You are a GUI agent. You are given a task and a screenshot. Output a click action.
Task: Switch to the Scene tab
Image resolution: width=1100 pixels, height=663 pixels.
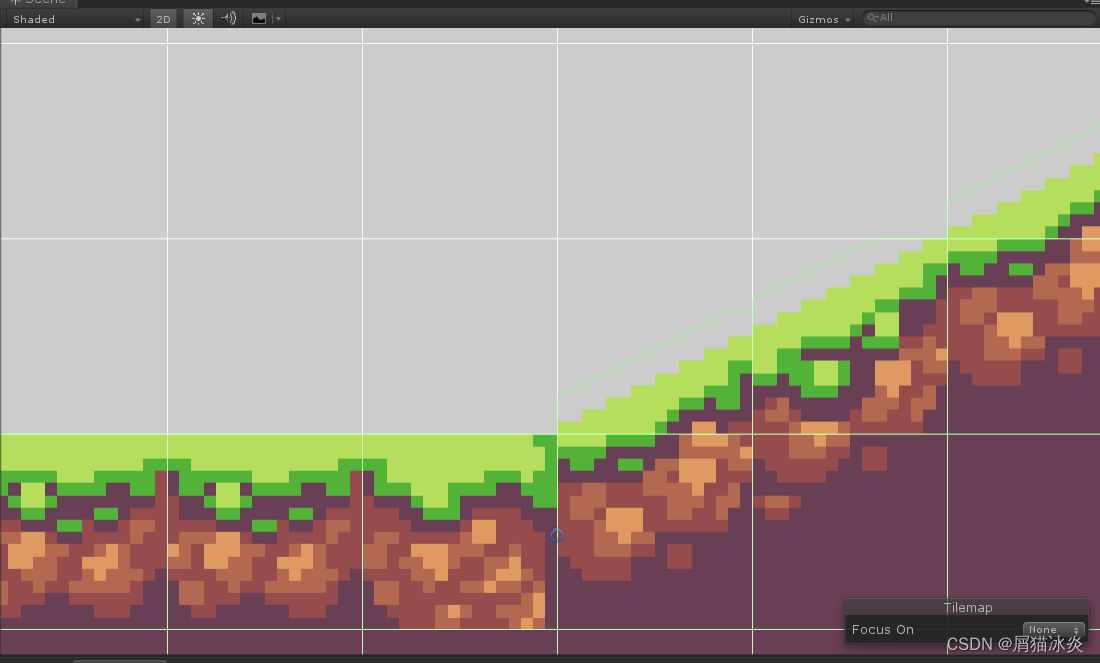click(40, 2)
